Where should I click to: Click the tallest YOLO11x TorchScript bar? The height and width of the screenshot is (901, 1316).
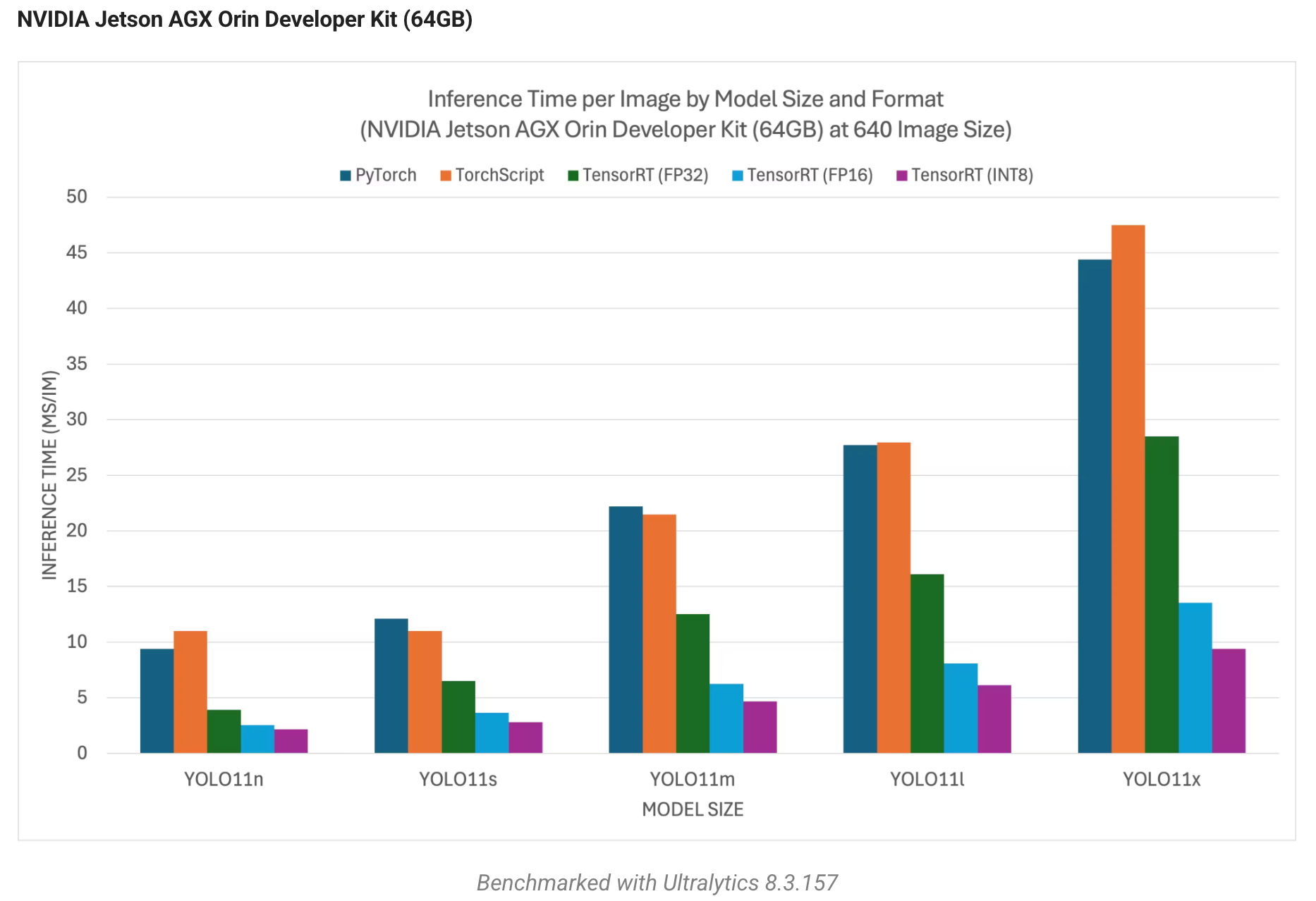click(x=1128, y=489)
